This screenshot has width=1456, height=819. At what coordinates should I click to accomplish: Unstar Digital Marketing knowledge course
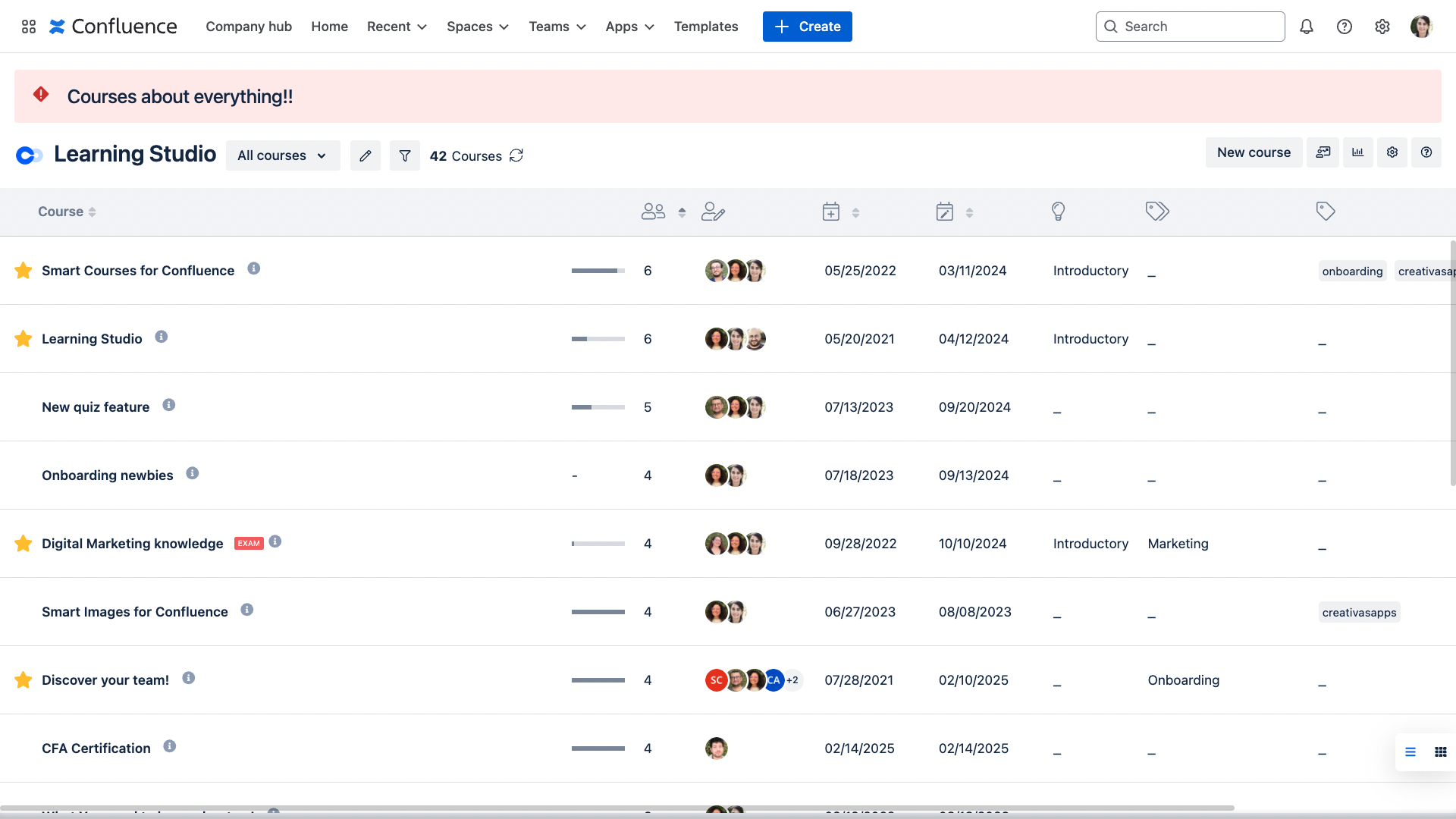tap(24, 544)
